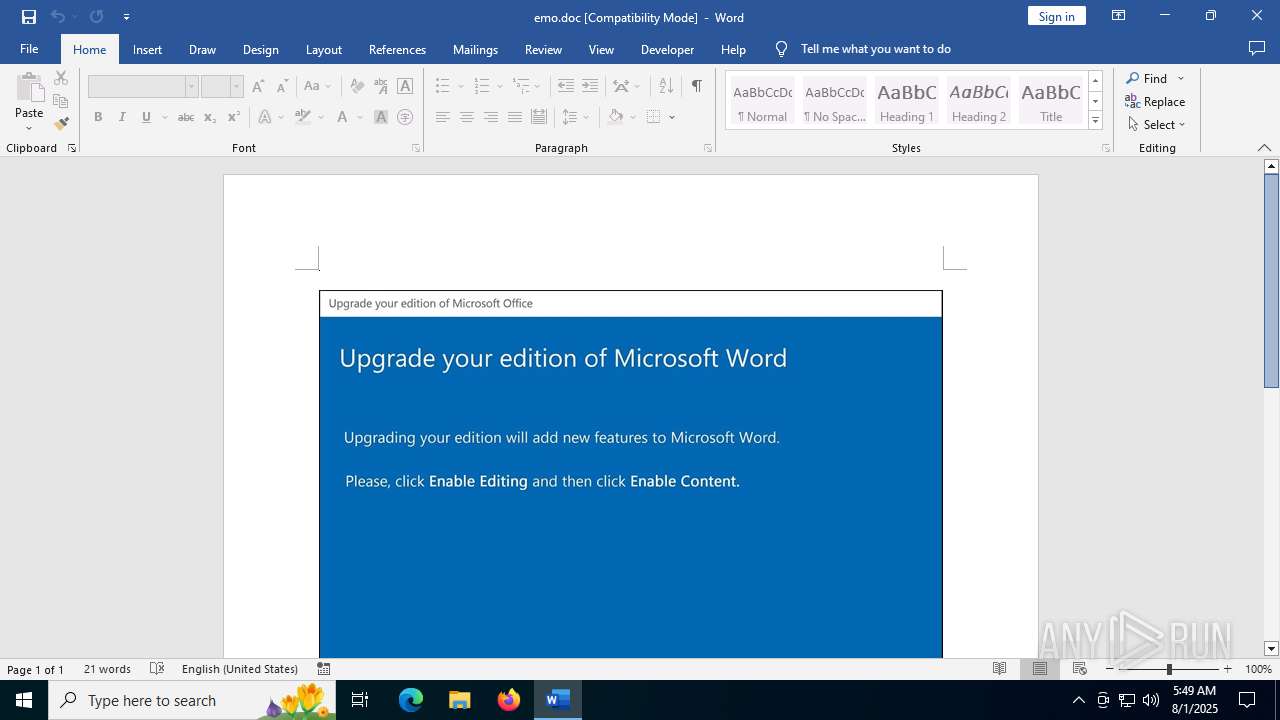The width and height of the screenshot is (1280, 720).
Task: Switch to the Design tab
Action: pyautogui.click(x=260, y=49)
